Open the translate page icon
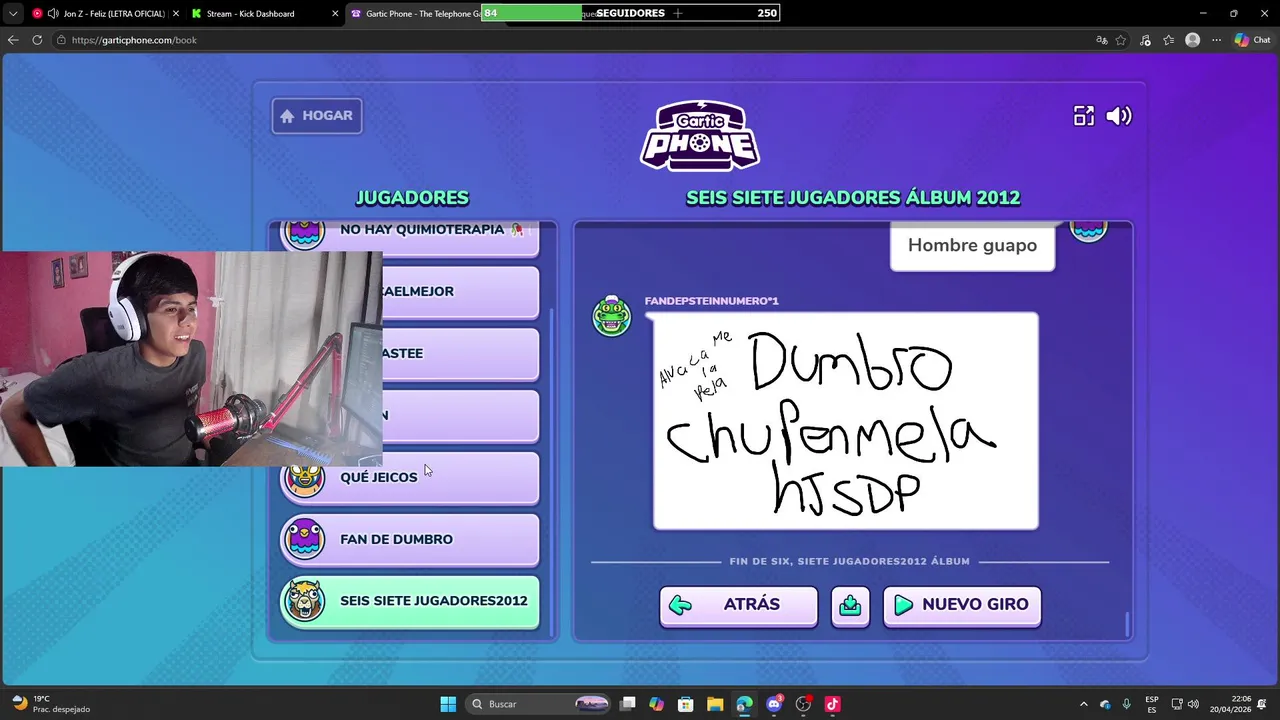1280x720 pixels. (x=1101, y=40)
